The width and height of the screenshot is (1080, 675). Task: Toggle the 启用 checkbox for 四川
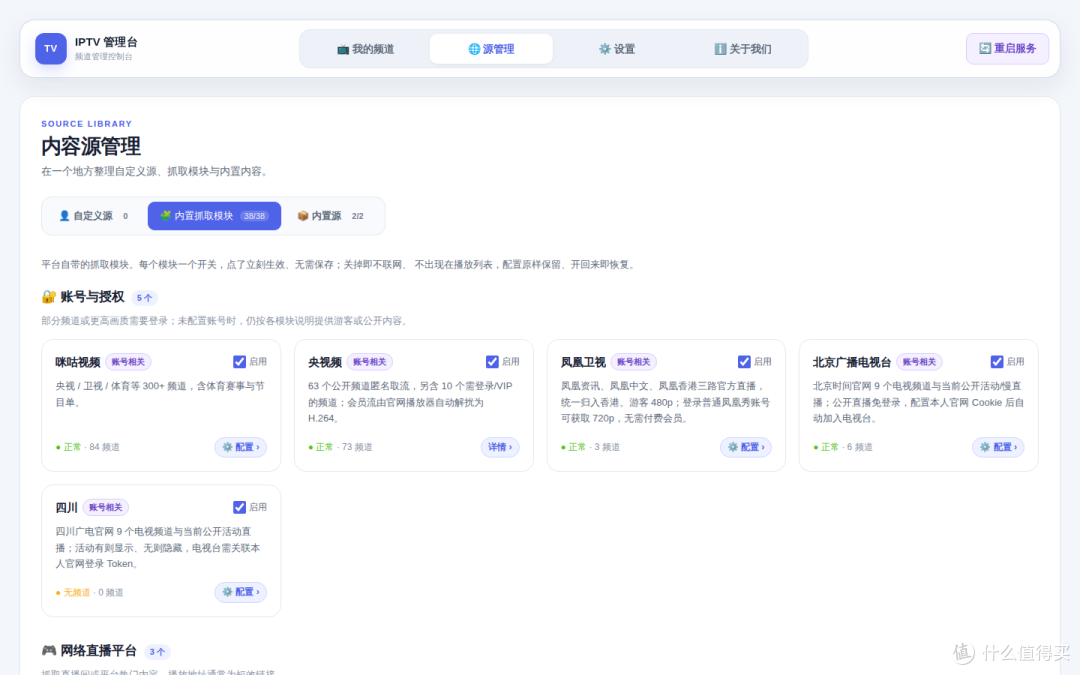tap(240, 507)
